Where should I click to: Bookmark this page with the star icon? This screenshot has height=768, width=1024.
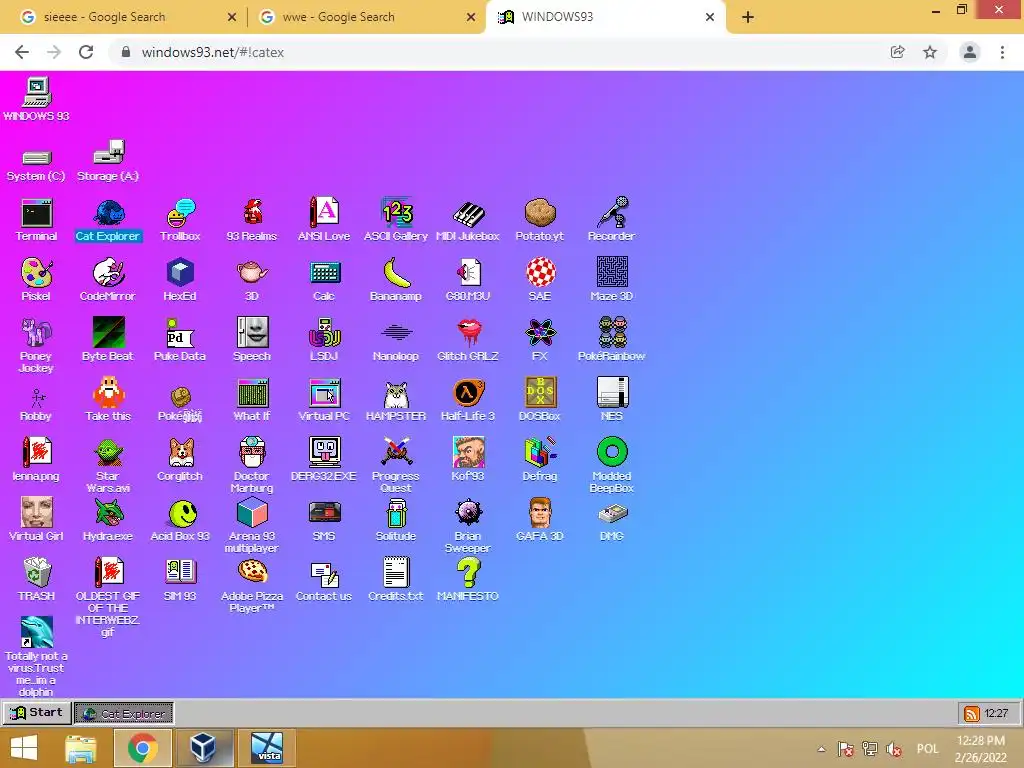(x=930, y=52)
